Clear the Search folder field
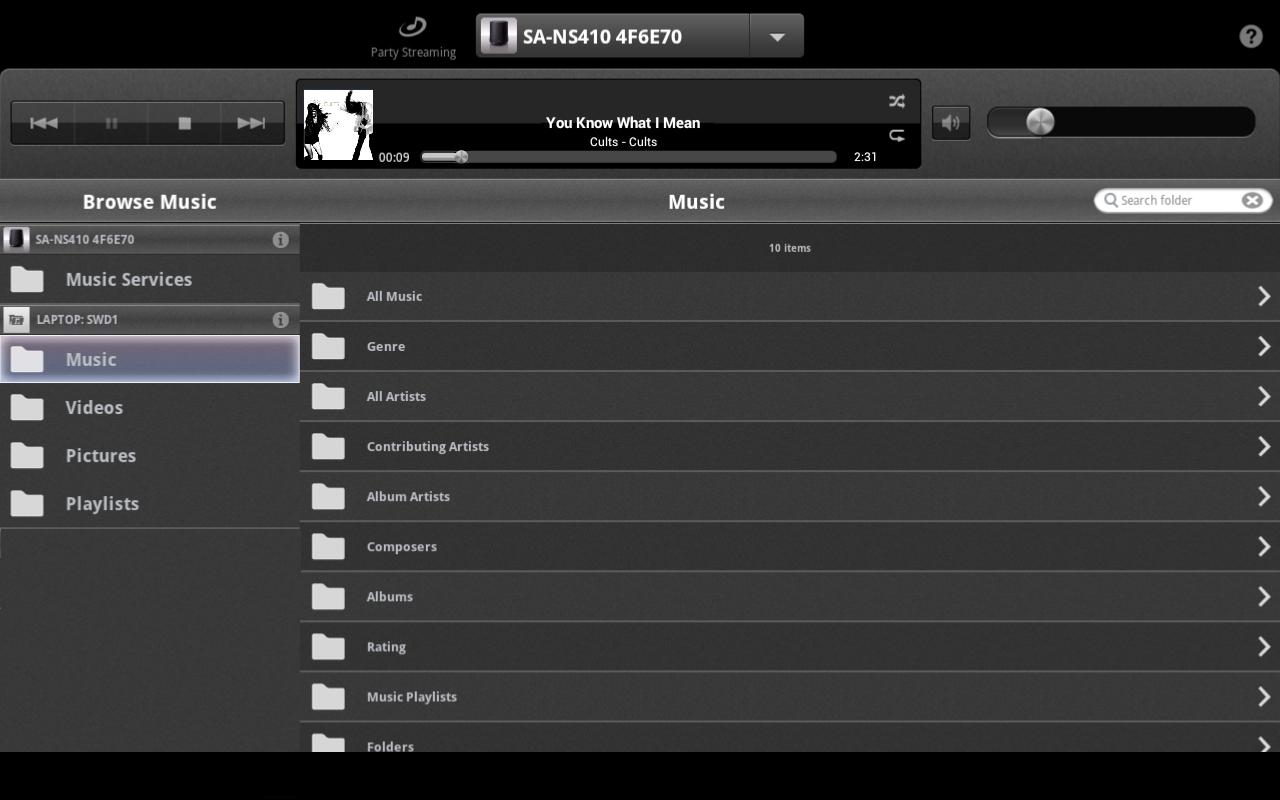 tap(1252, 200)
